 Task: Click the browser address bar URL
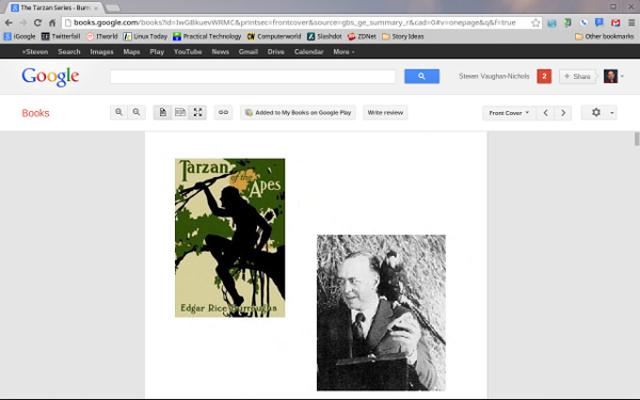(295, 23)
